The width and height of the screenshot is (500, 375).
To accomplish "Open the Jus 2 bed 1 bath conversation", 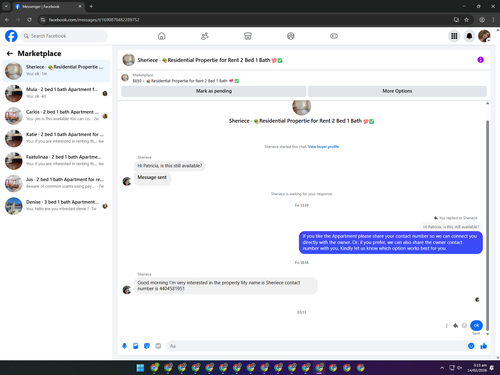I will (56, 183).
